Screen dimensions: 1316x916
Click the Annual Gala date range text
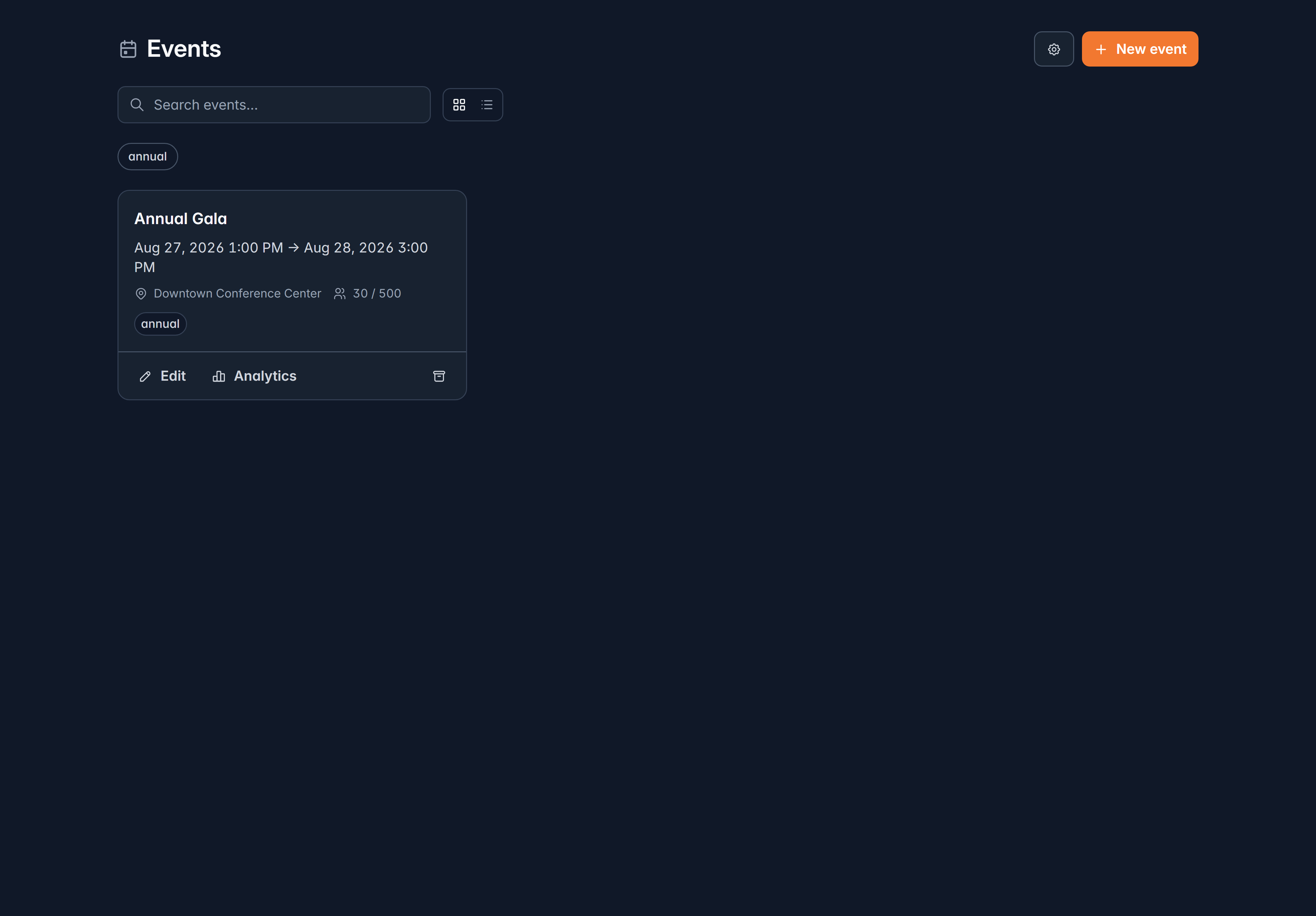pyautogui.click(x=281, y=257)
